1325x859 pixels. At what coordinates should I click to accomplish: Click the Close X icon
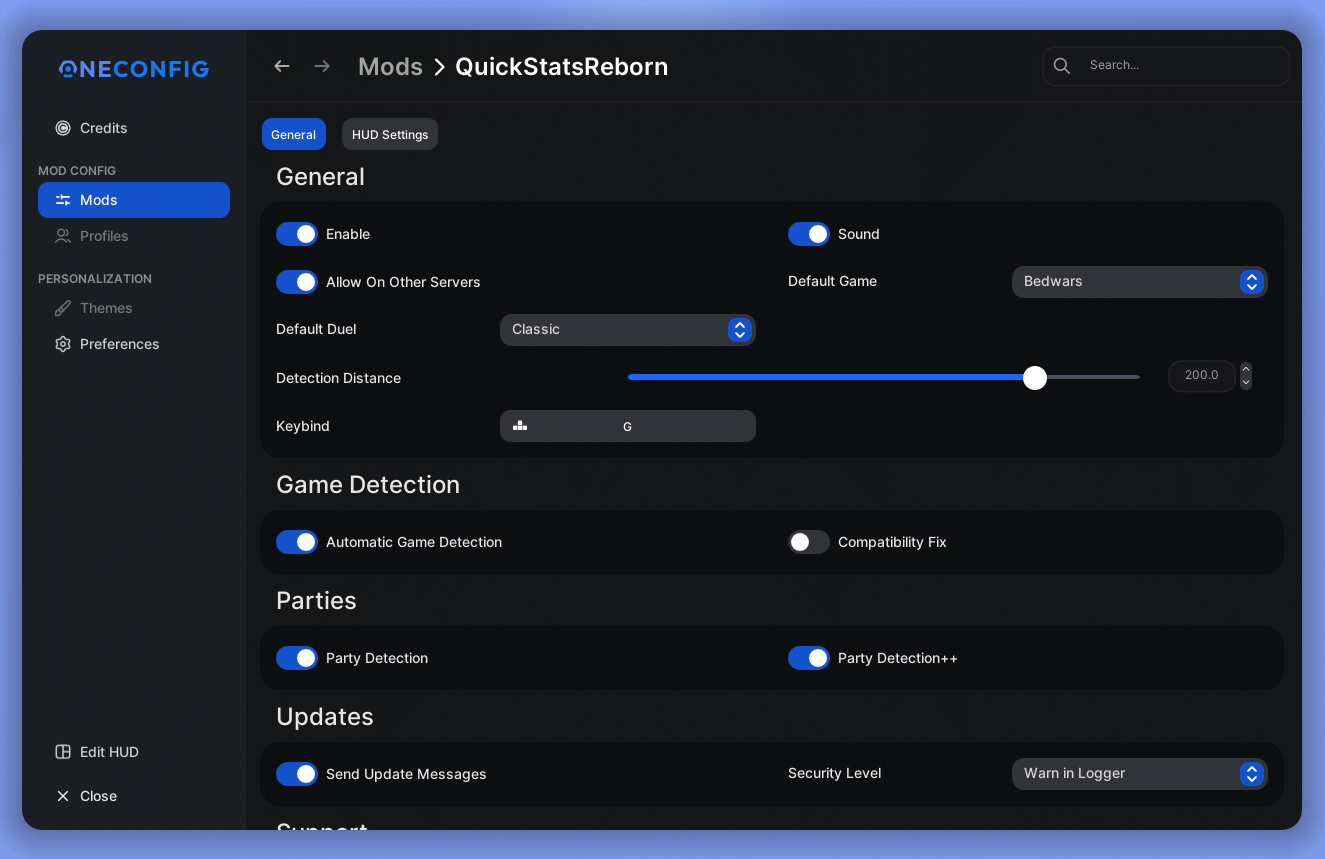coord(63,796)
